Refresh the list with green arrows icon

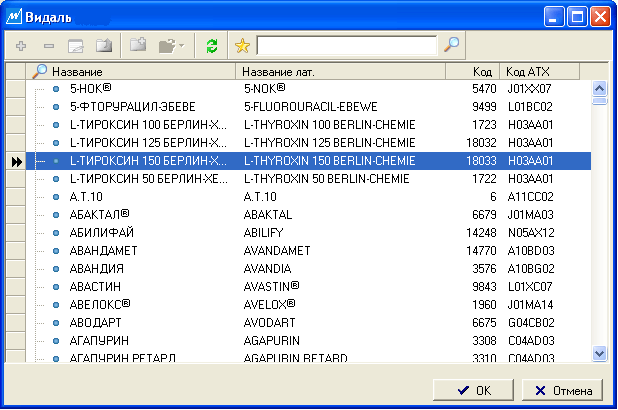[x=212, y=46]
